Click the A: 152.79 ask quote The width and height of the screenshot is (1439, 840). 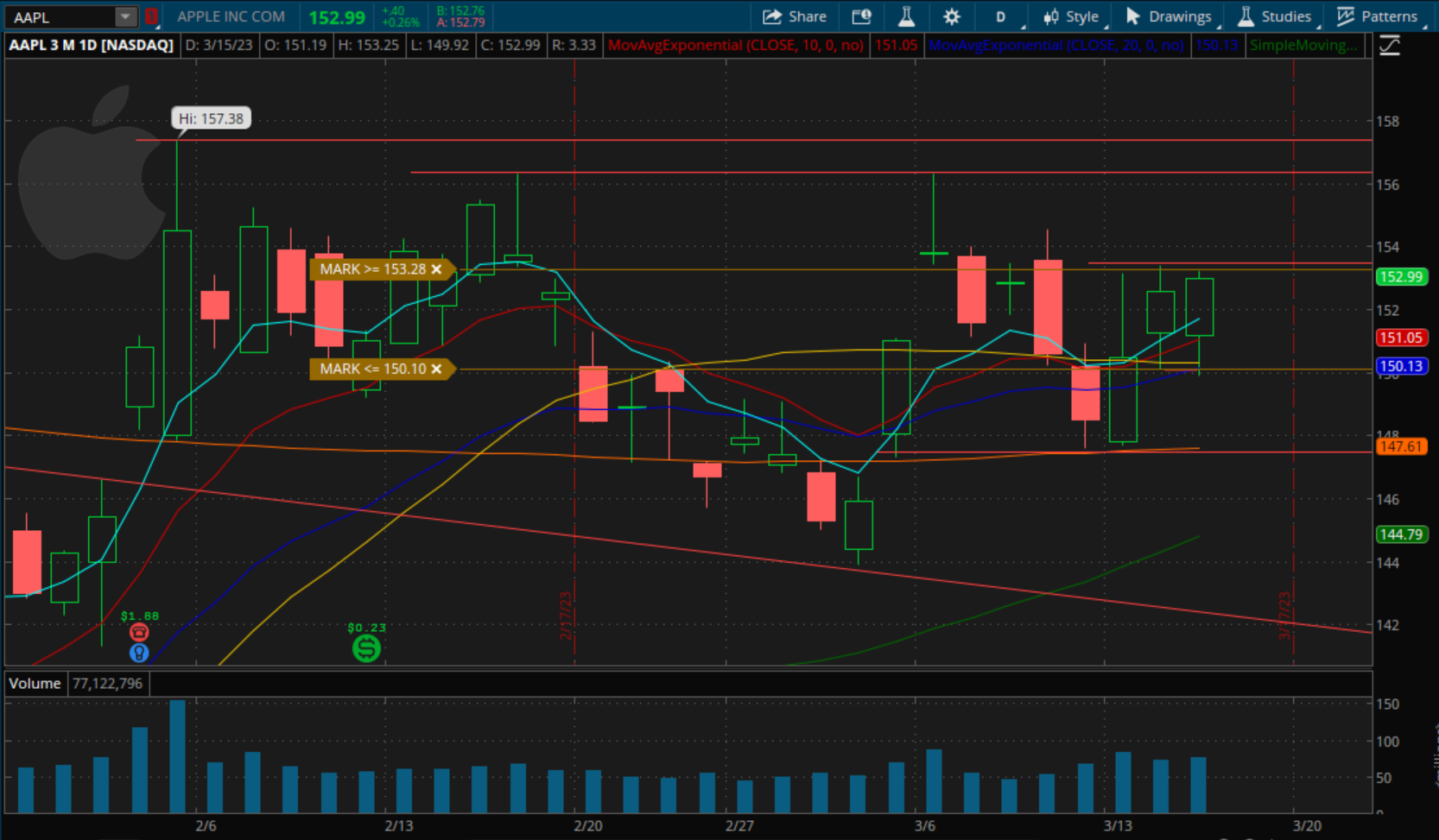[x=460, y=22]
